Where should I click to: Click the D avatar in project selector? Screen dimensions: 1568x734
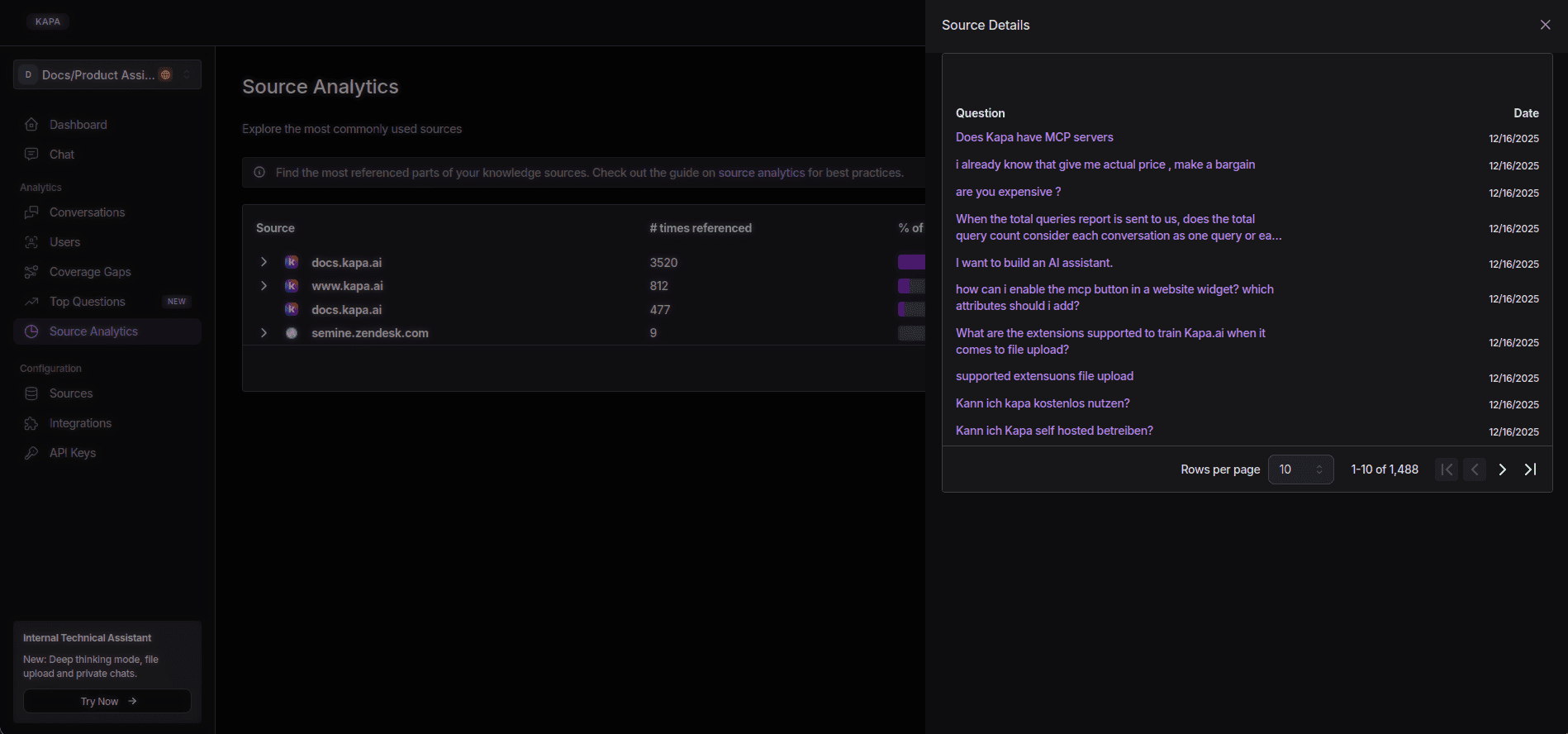click(28, 74)
